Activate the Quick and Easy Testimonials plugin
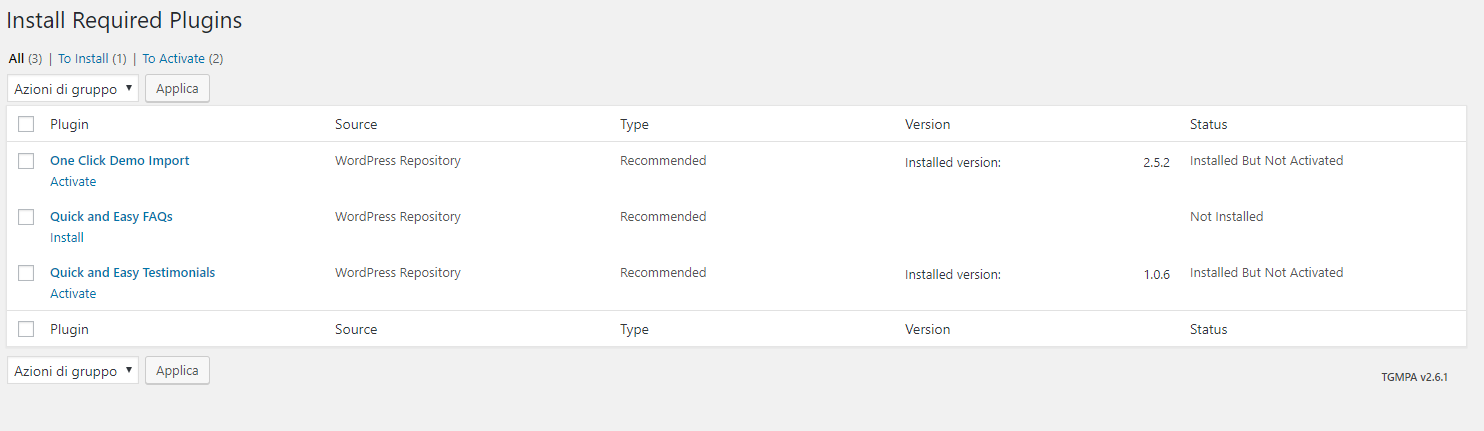The height and width of the screenshot is (431, 1484). pos(73,294)
